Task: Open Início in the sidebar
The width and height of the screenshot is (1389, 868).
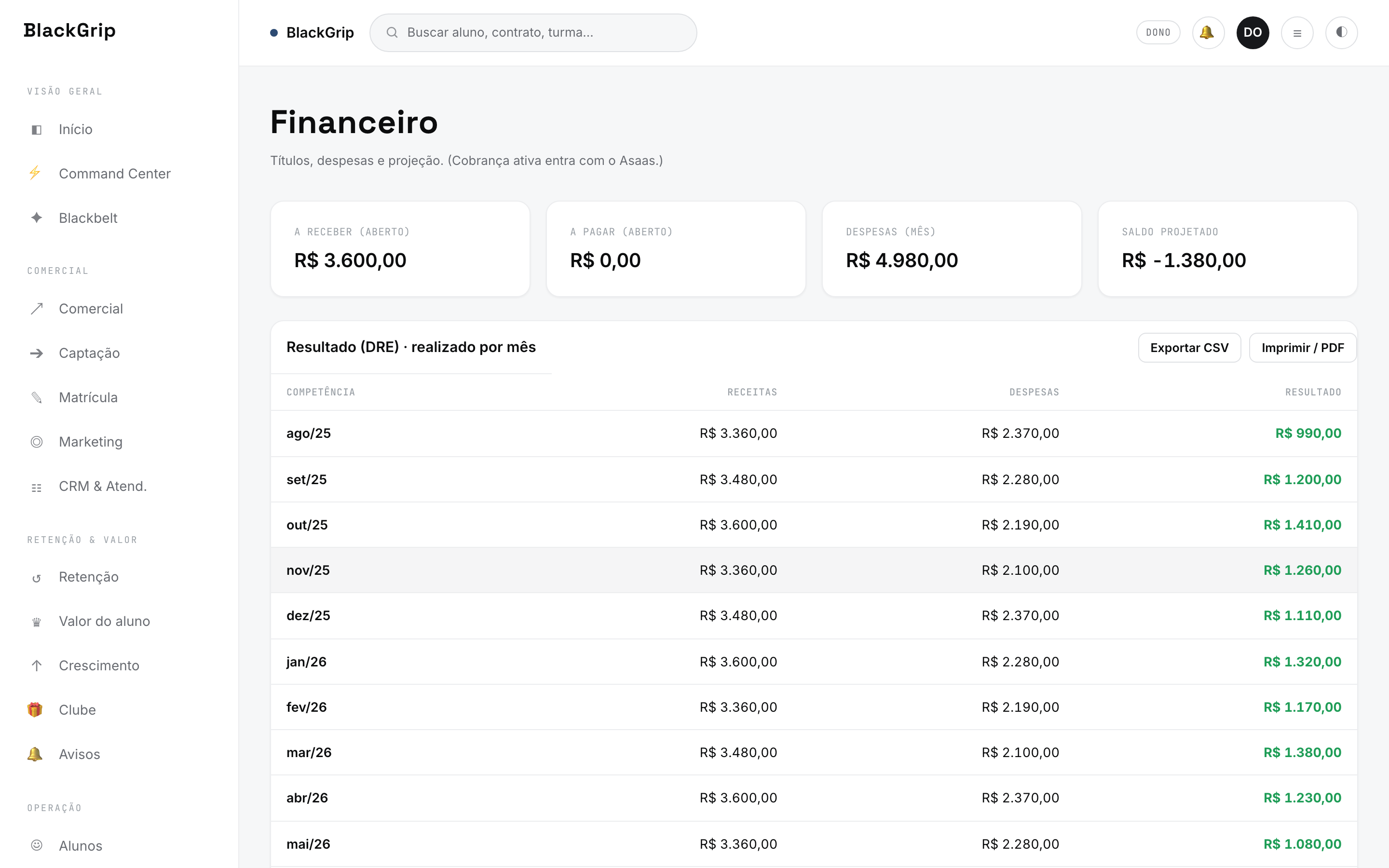Action: tap(120, 129)
